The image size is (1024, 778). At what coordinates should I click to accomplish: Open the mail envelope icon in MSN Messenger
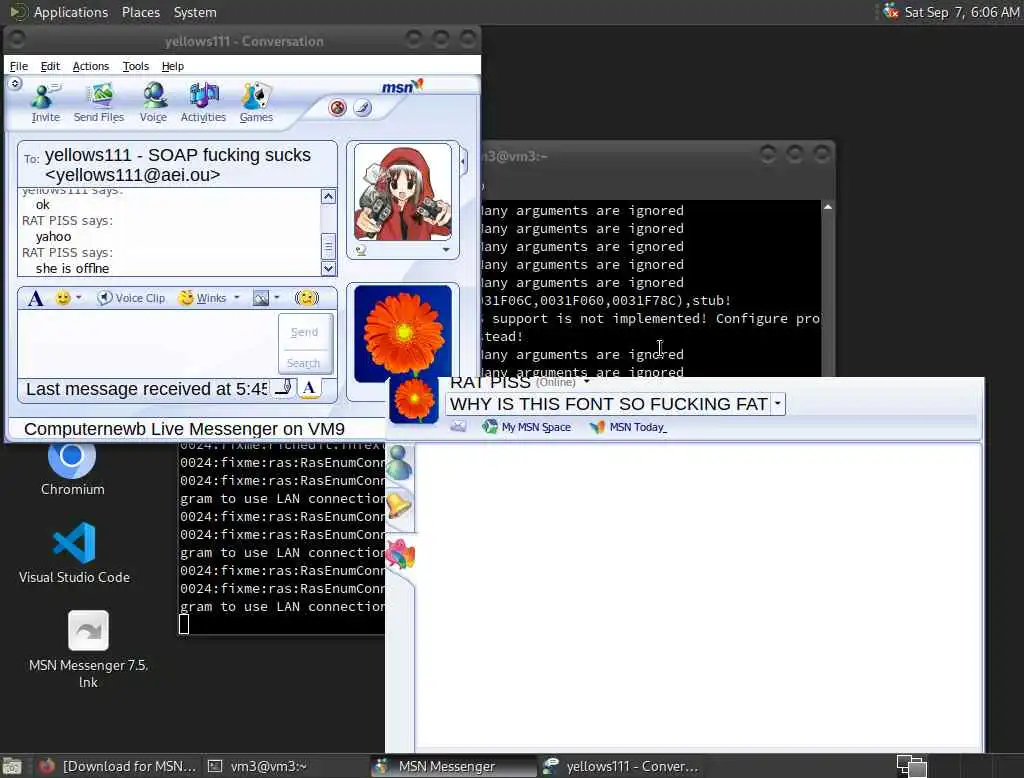(458, 427)
